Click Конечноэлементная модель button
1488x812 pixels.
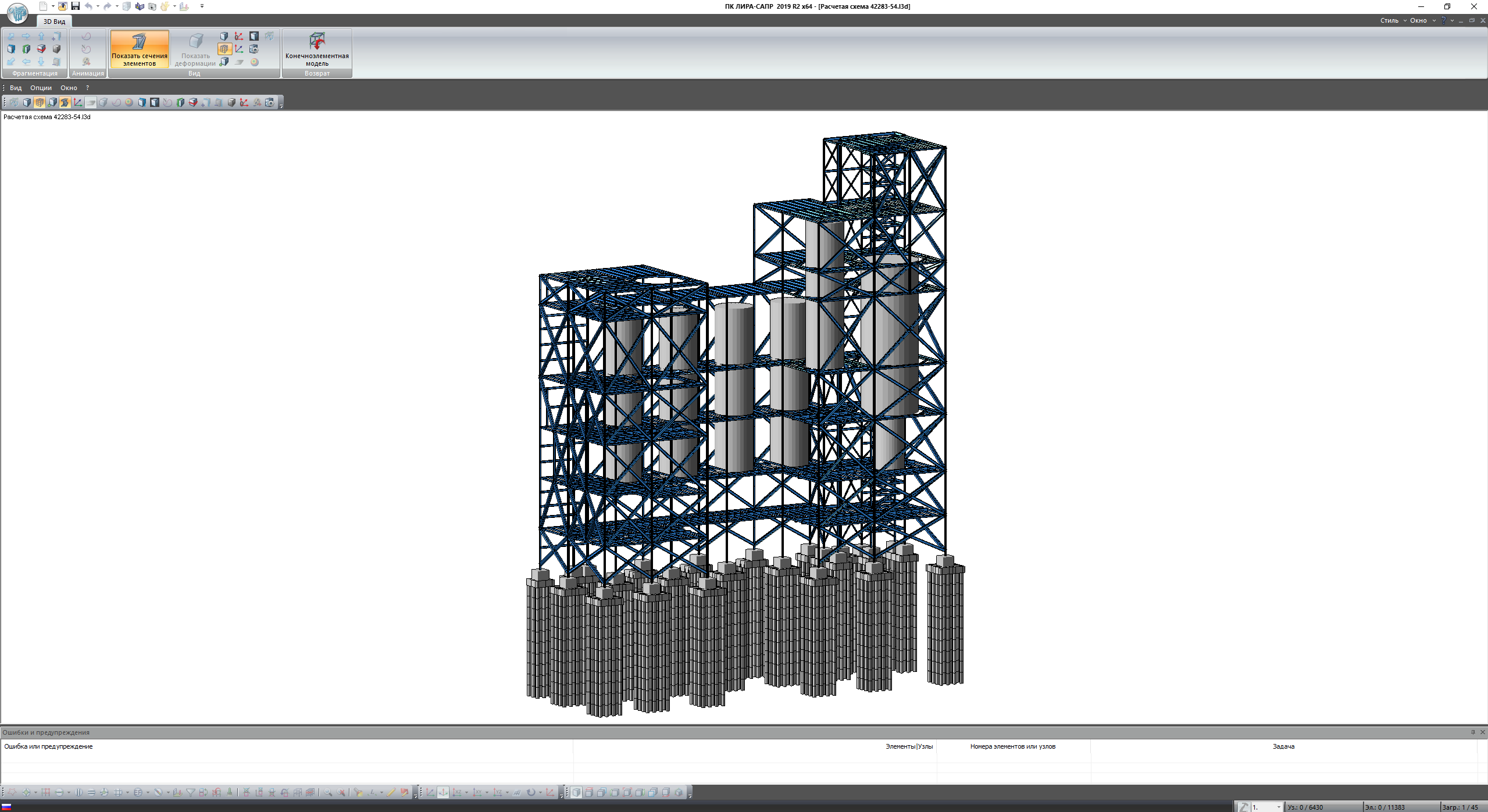(x=317, y=49)
